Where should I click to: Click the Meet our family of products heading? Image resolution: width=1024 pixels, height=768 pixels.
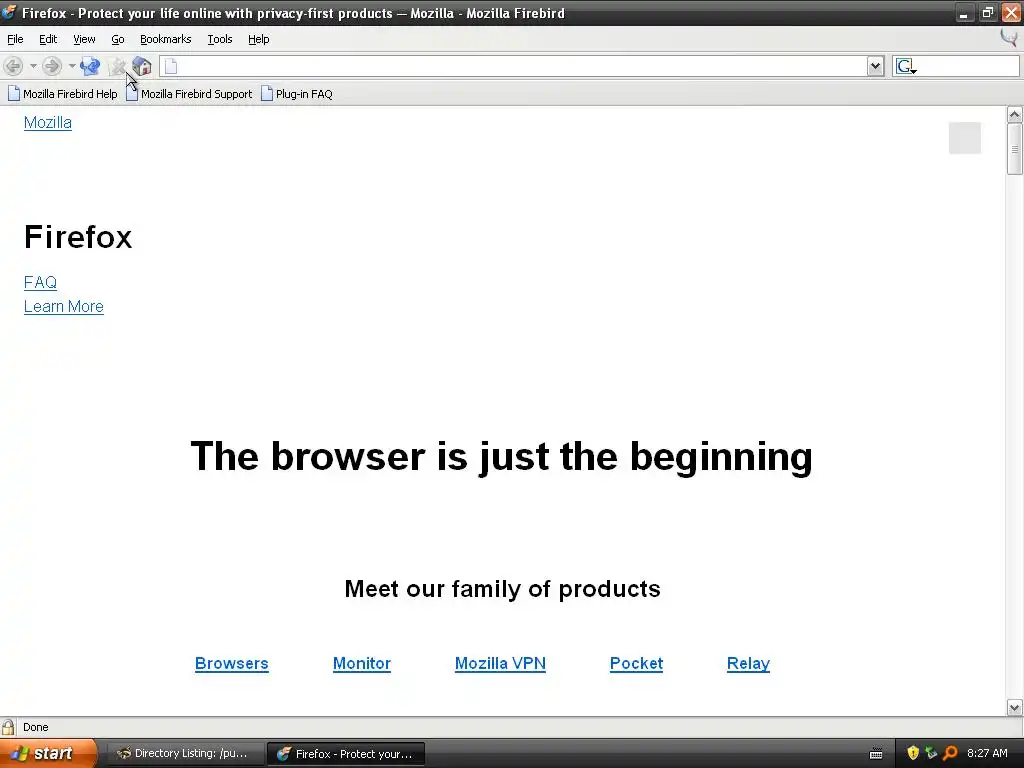[x=502, y=588]
